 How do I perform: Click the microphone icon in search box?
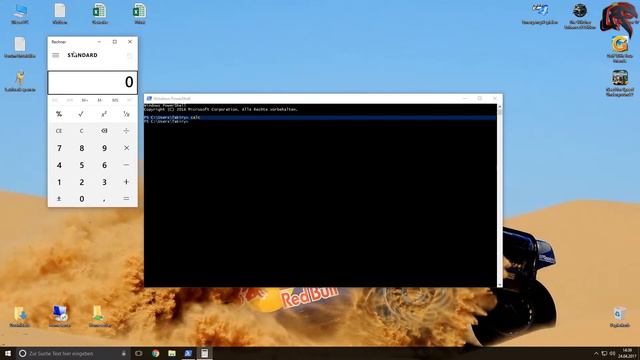tap(124, 353)
